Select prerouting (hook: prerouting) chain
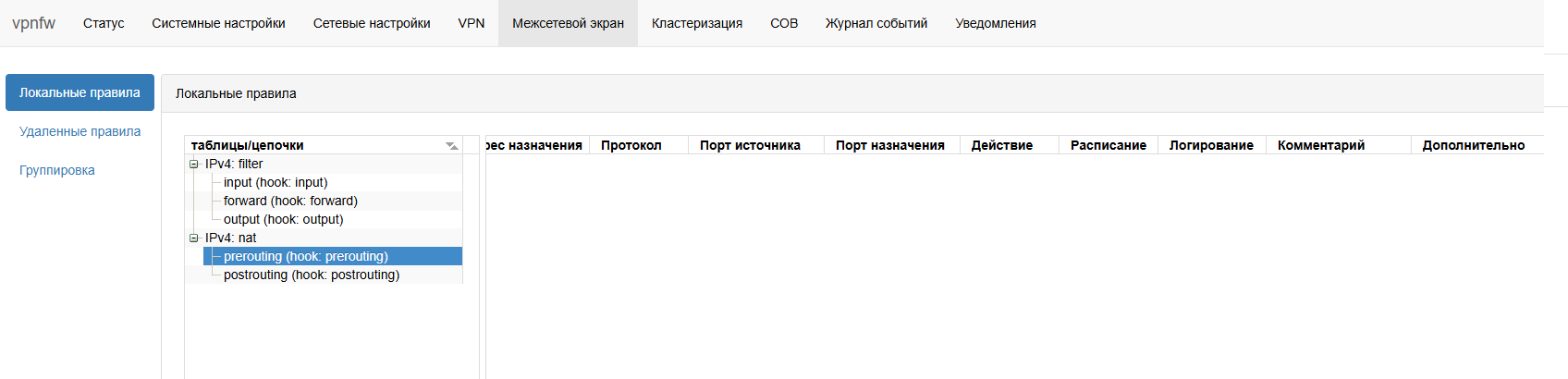Image resolution: width=1568 pixels, height=379 pixels. coord(305,257)
